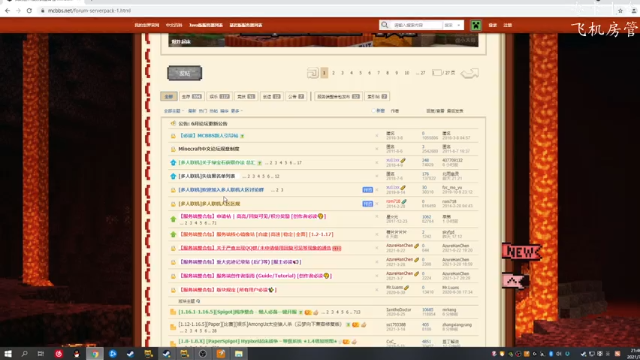Click the 注册 register link in the header
The width and height of the screenshot is (640, 360).
(x=507, y=25)
